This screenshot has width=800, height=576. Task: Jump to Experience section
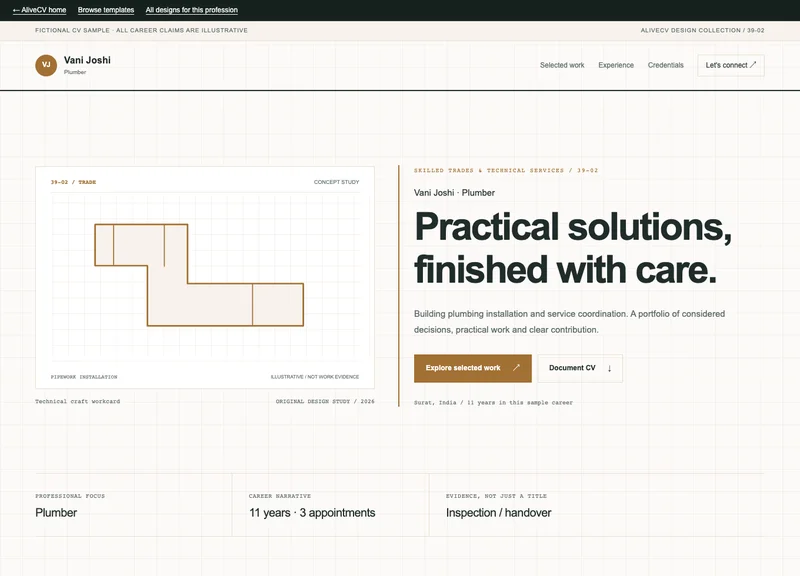tap(616, 65)
